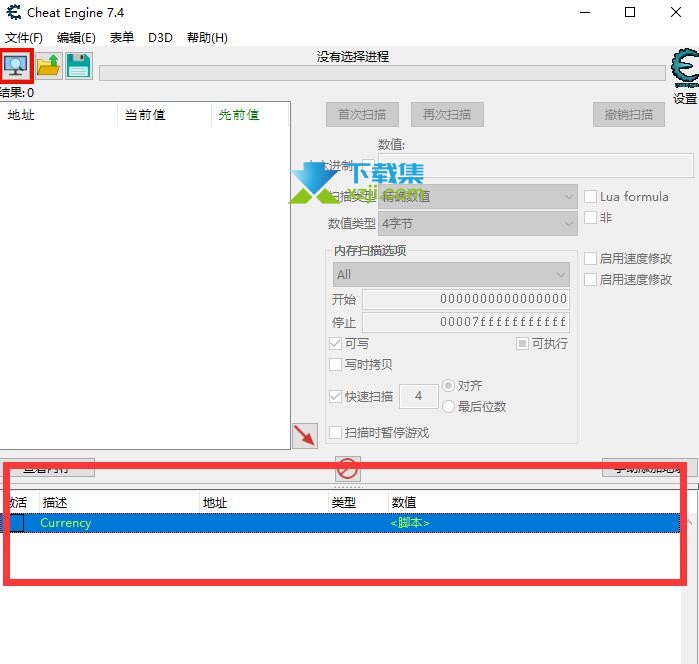Click the red arrow to add selected addresses

[x=305, y=436]
